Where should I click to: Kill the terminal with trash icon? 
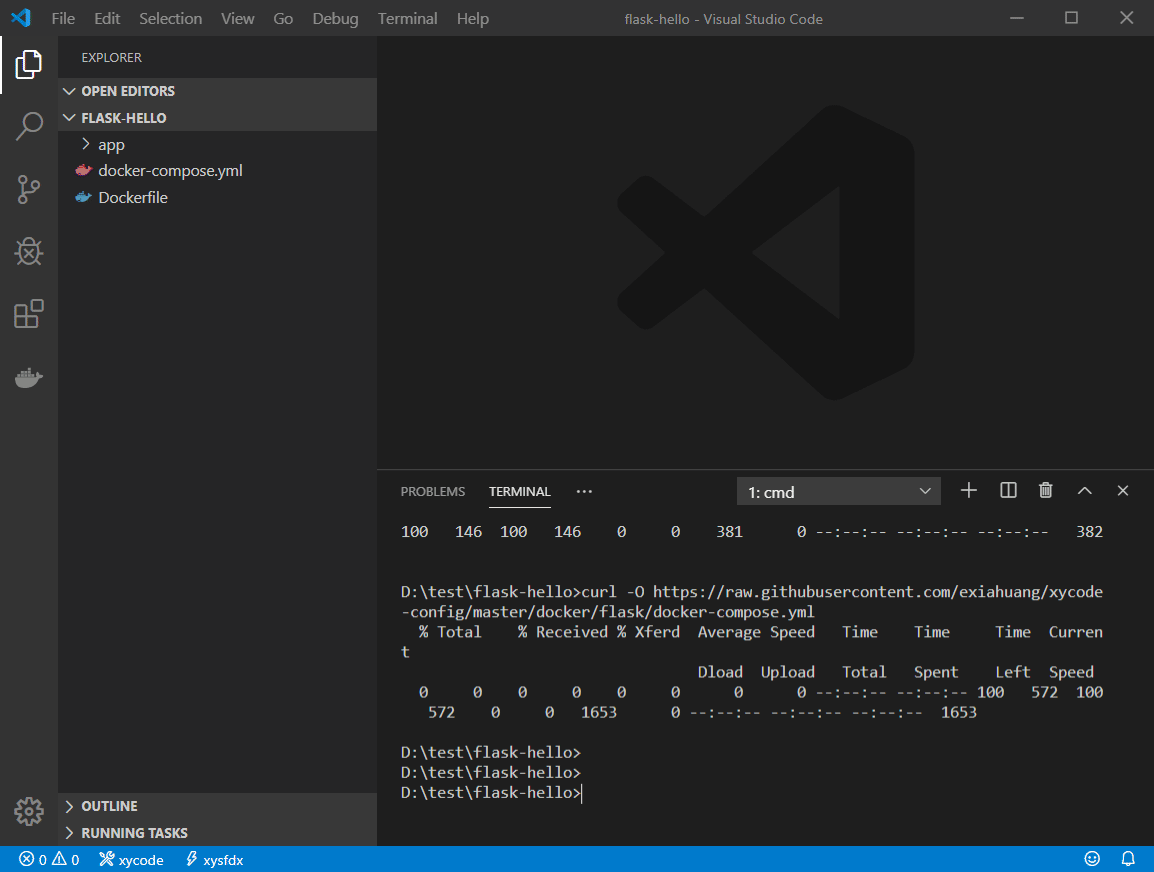pyautogui.click(x=1045, y=490)
